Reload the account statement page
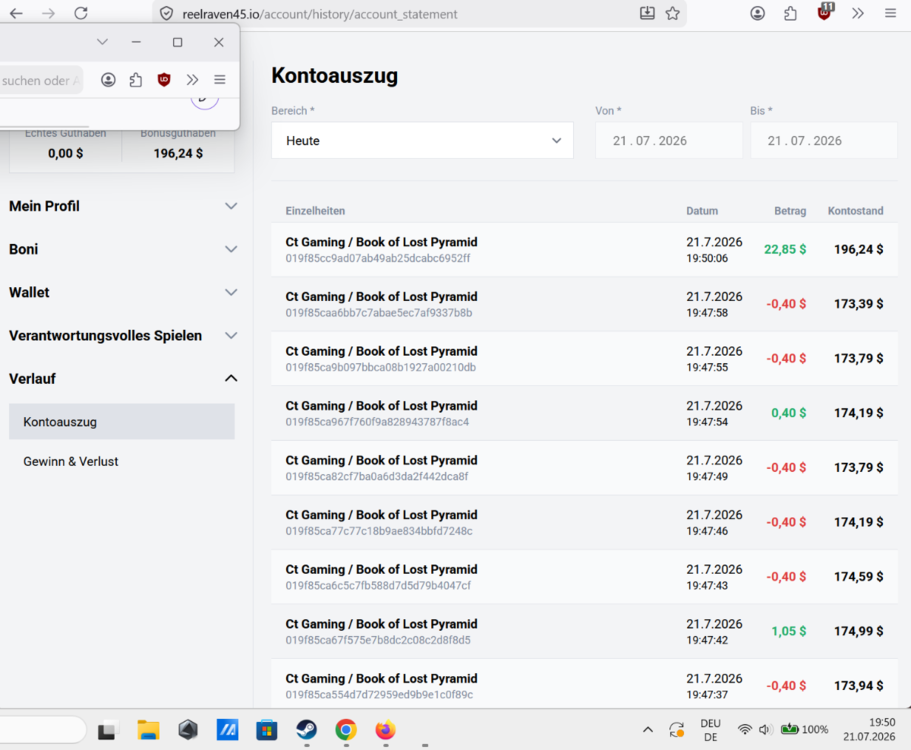Image resolution: width=911 pixels, height=750 pixels. point(81,13)
